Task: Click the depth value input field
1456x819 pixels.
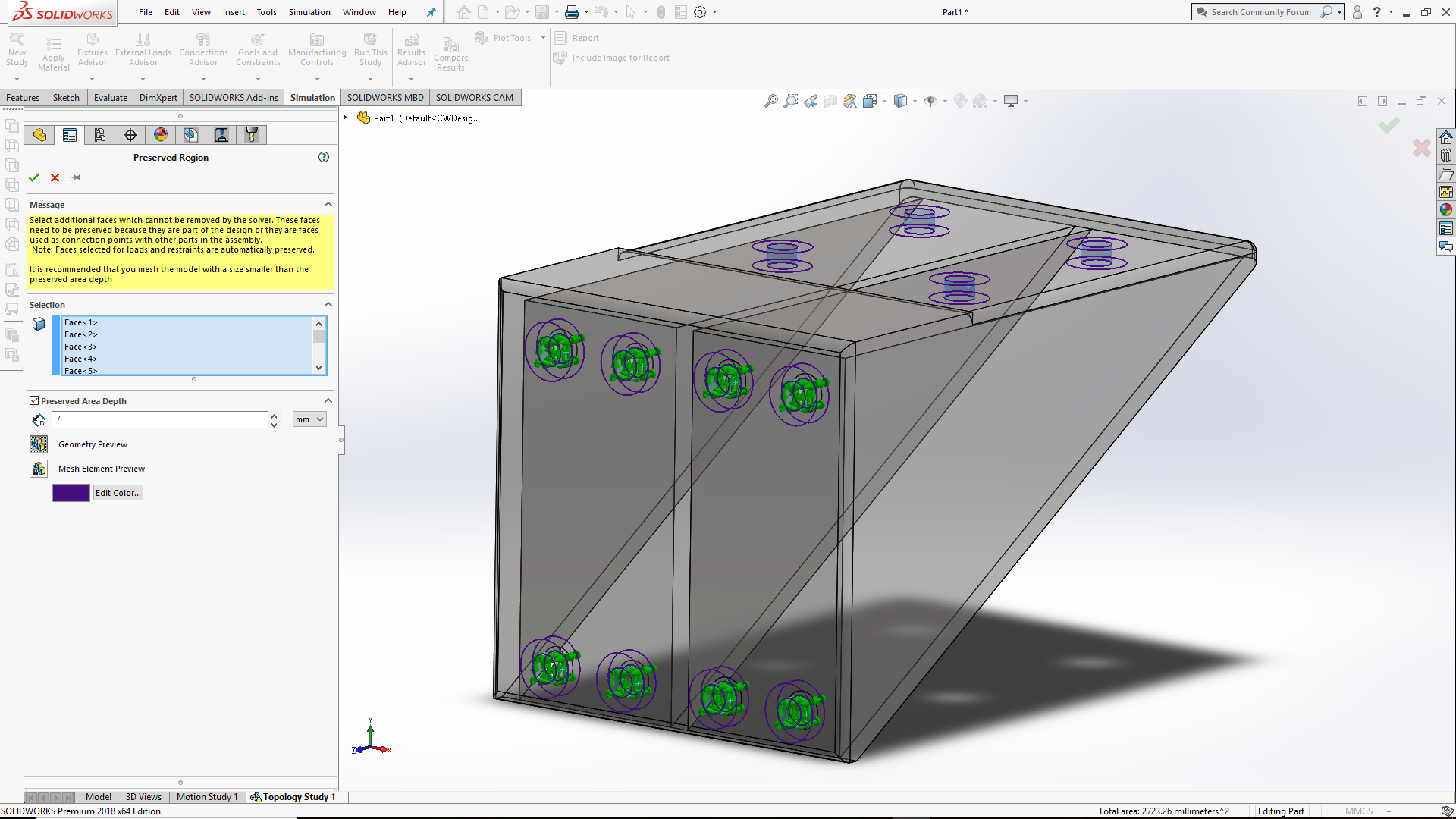Action: click(160, 419)
